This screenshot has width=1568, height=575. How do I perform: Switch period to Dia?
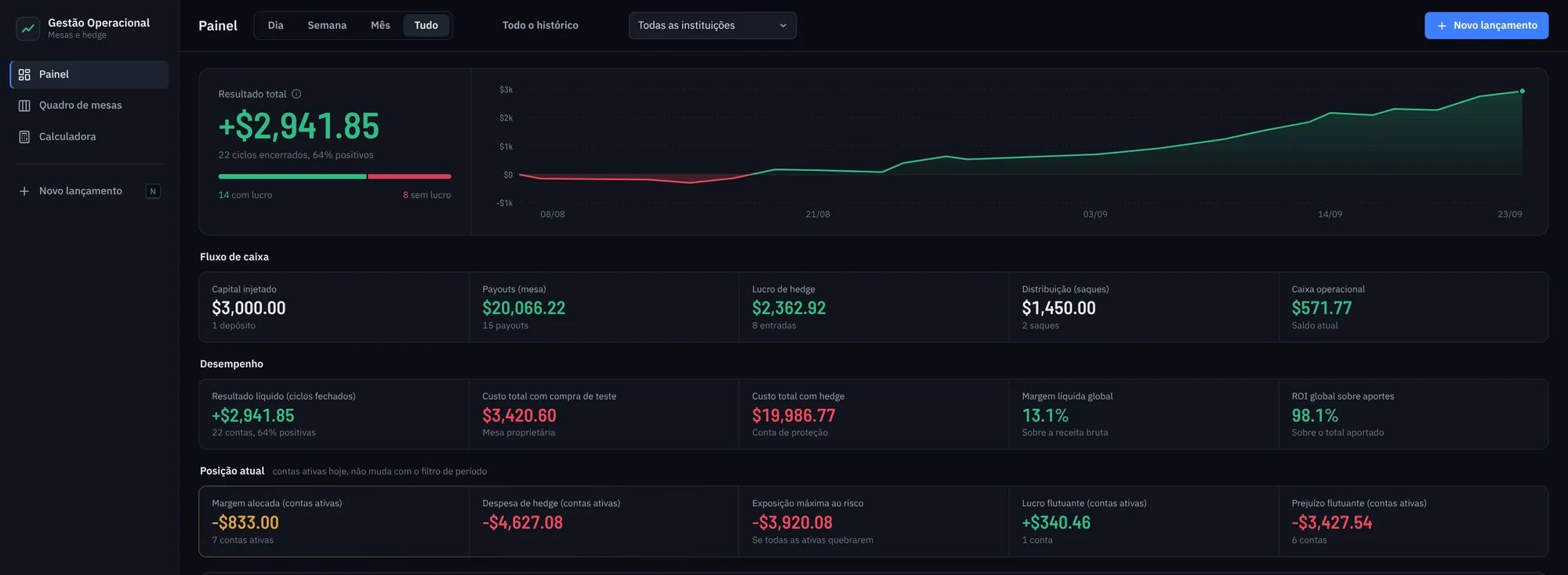pos(275,26)
